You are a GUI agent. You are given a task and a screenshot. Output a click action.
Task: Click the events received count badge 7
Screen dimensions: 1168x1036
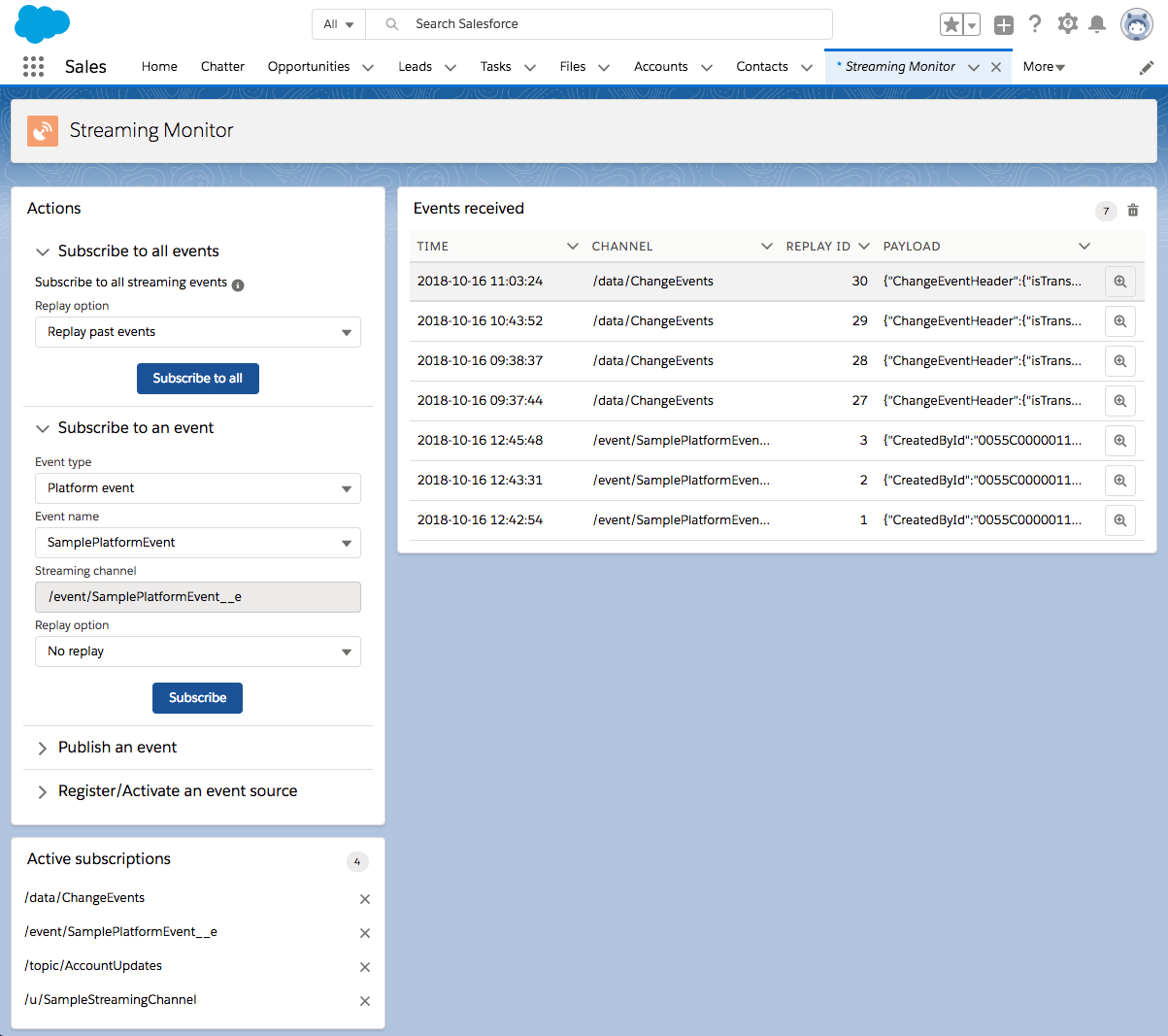point(1106,211)
